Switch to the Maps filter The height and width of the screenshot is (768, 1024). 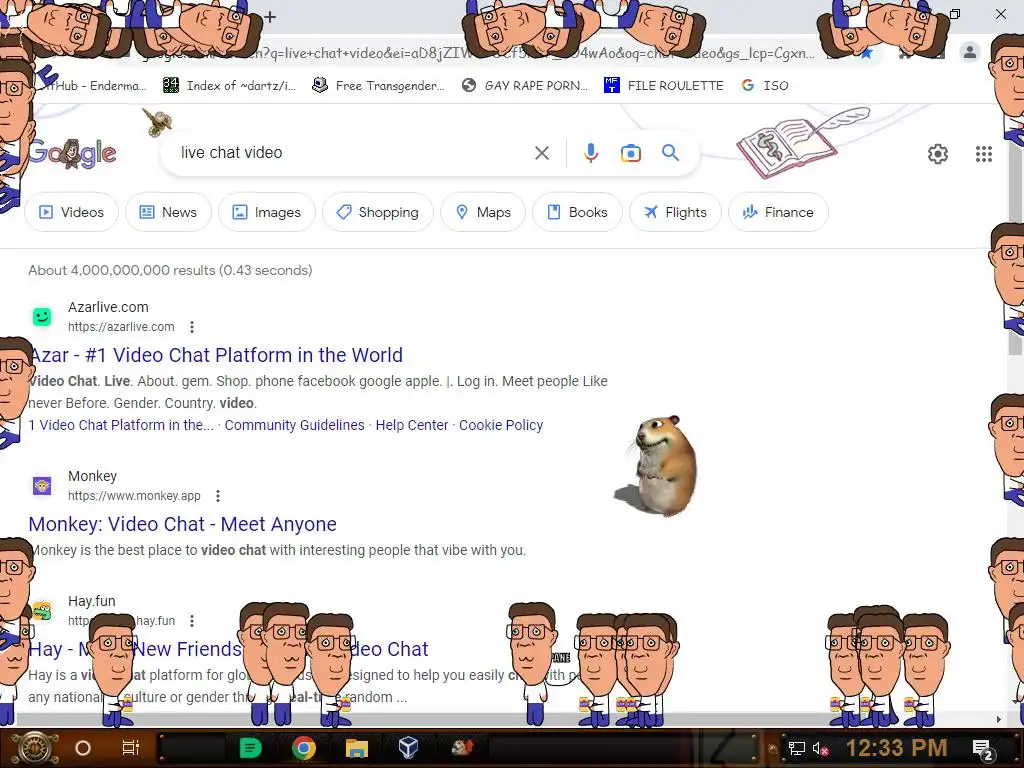point(483,212)
